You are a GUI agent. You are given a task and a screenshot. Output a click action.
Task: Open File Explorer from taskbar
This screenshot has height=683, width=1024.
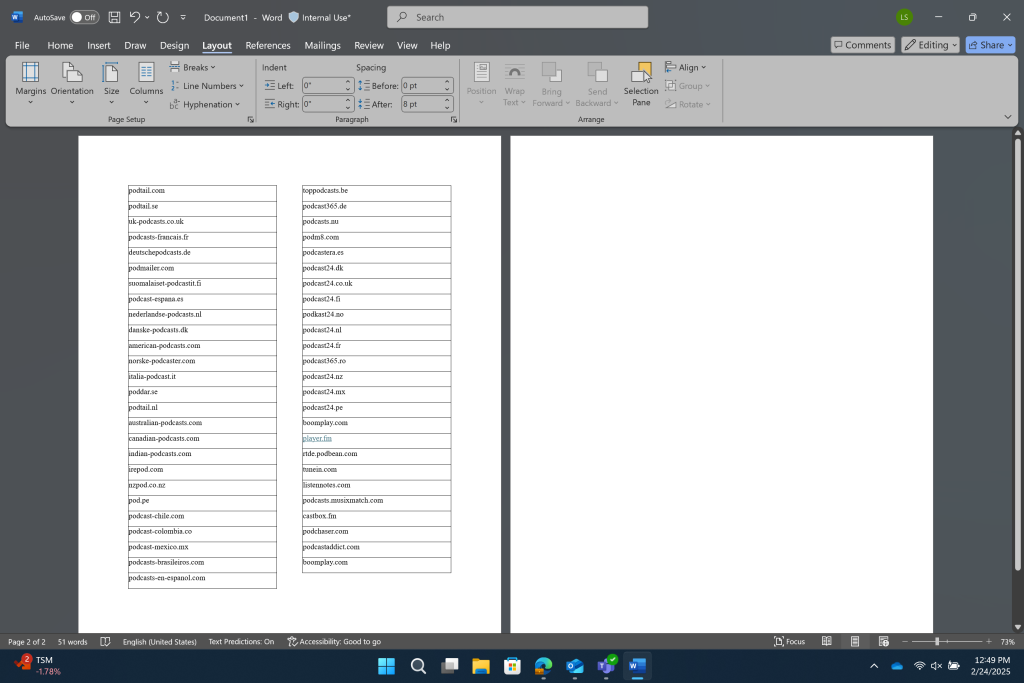481,666
